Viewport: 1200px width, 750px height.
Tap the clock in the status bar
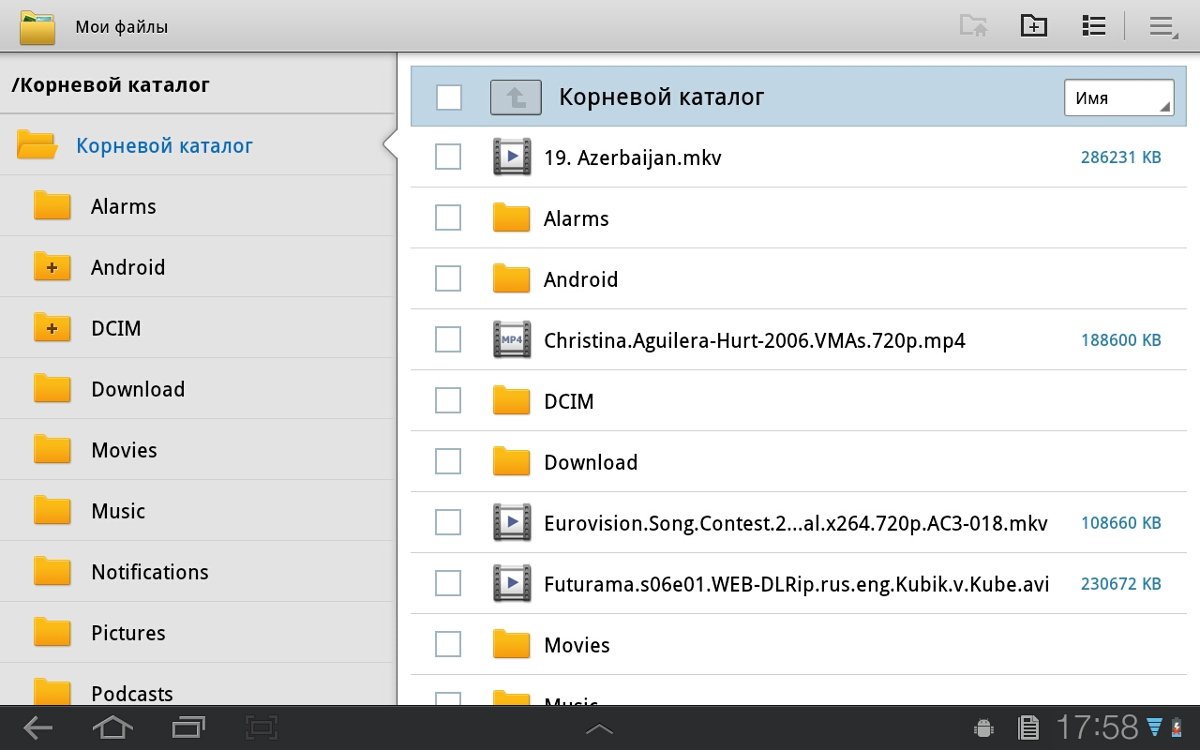(x=1097, y=727)
